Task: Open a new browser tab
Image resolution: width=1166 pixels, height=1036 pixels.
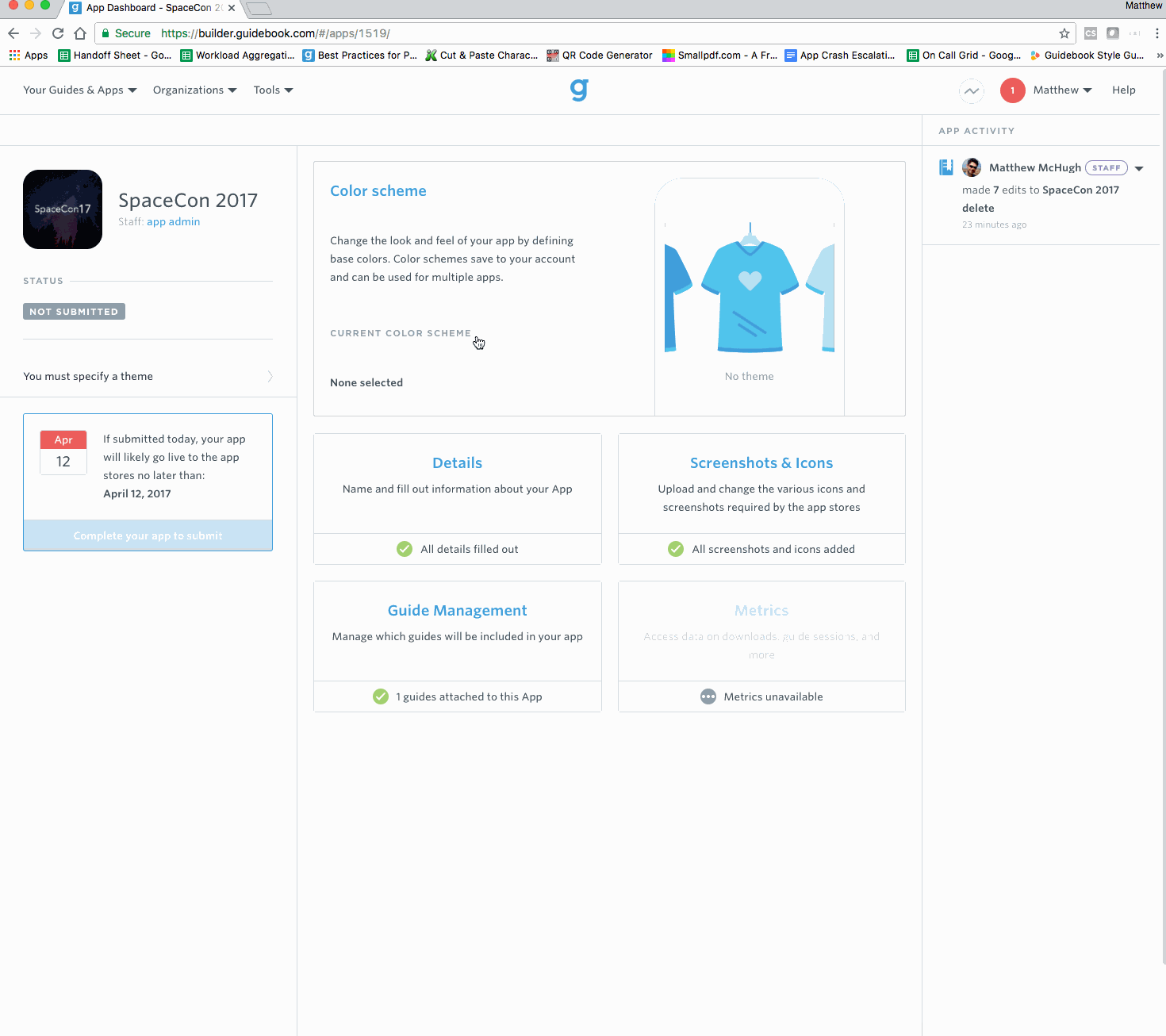Action: click(x=259, y=9)
